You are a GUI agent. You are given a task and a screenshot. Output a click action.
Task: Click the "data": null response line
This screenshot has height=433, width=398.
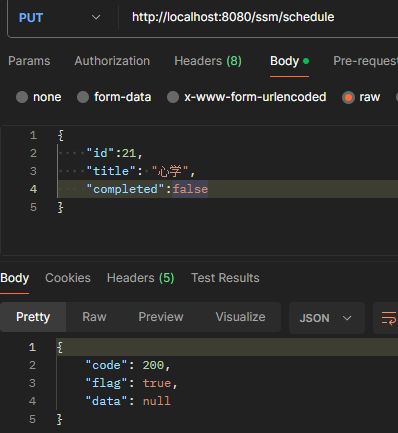tap(128, 401)
